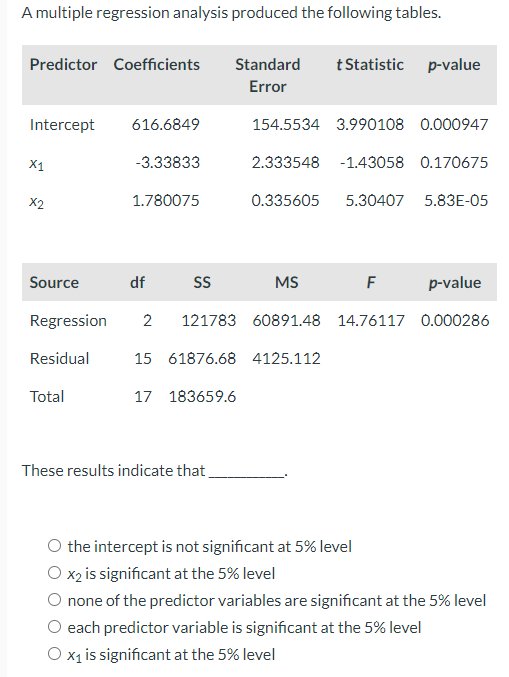Click the 'A multiple regression analysis' question text
This screenshot has width=509, height=677.
(231, 13)
